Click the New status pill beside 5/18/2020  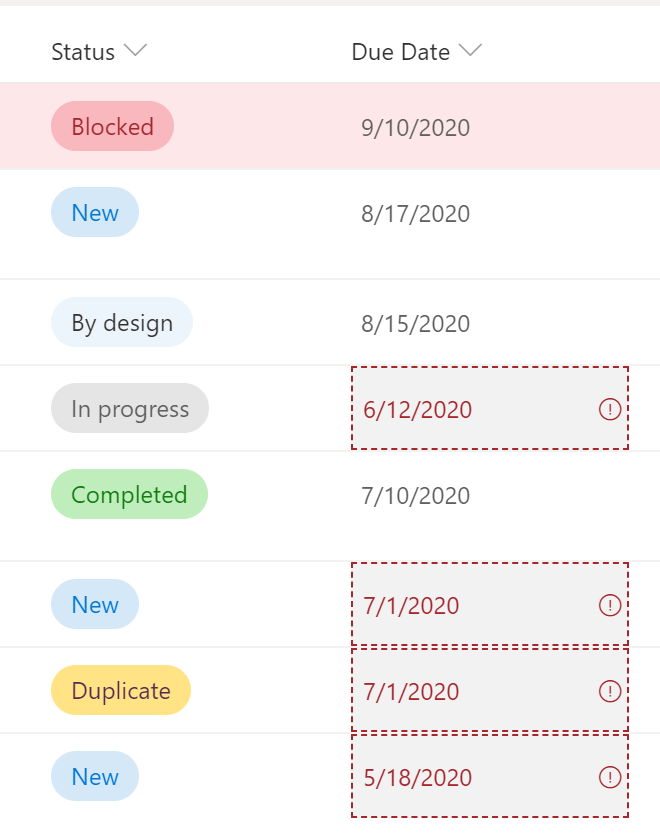click(95, 777)
